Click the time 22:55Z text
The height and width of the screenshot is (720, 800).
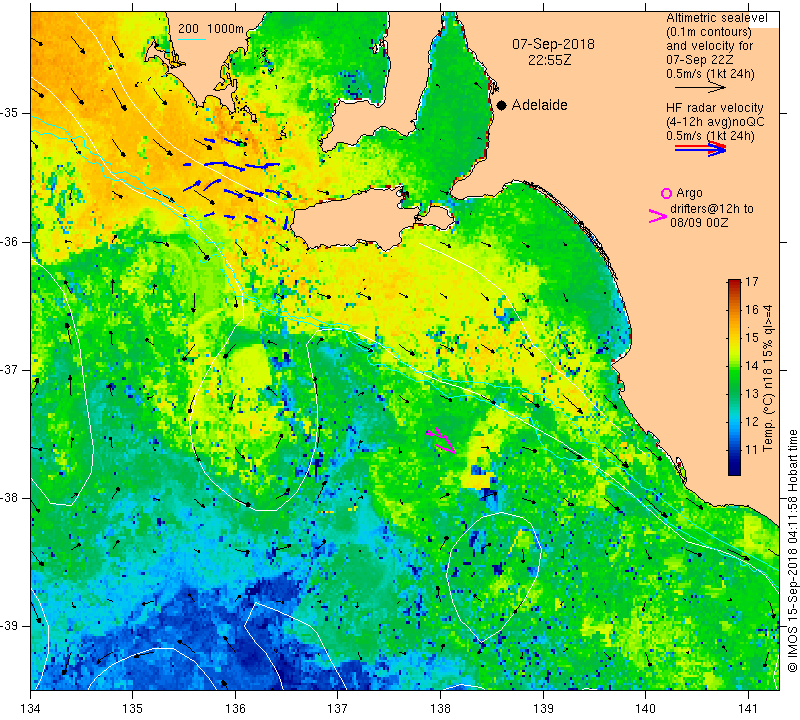coord(549,60)
